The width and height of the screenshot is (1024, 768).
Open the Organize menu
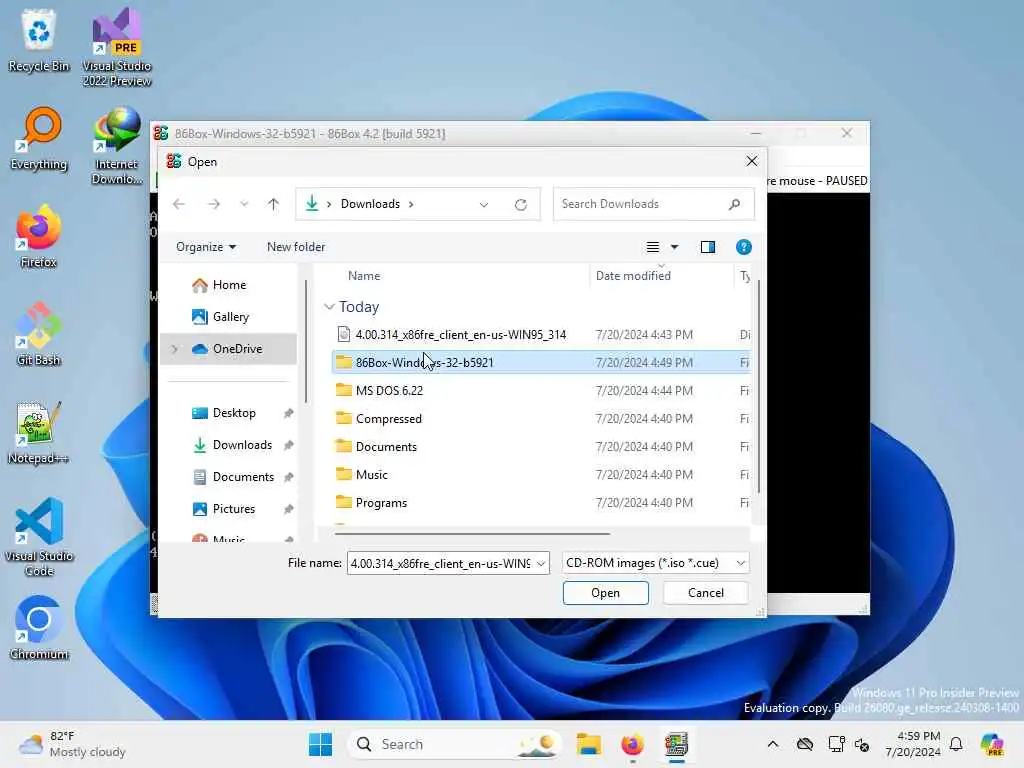coord(206,247)
